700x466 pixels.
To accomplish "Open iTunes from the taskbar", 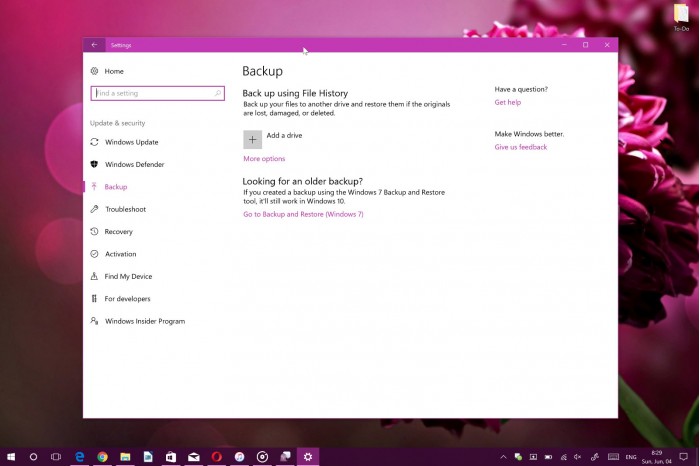I will click(x=239, y=457).
